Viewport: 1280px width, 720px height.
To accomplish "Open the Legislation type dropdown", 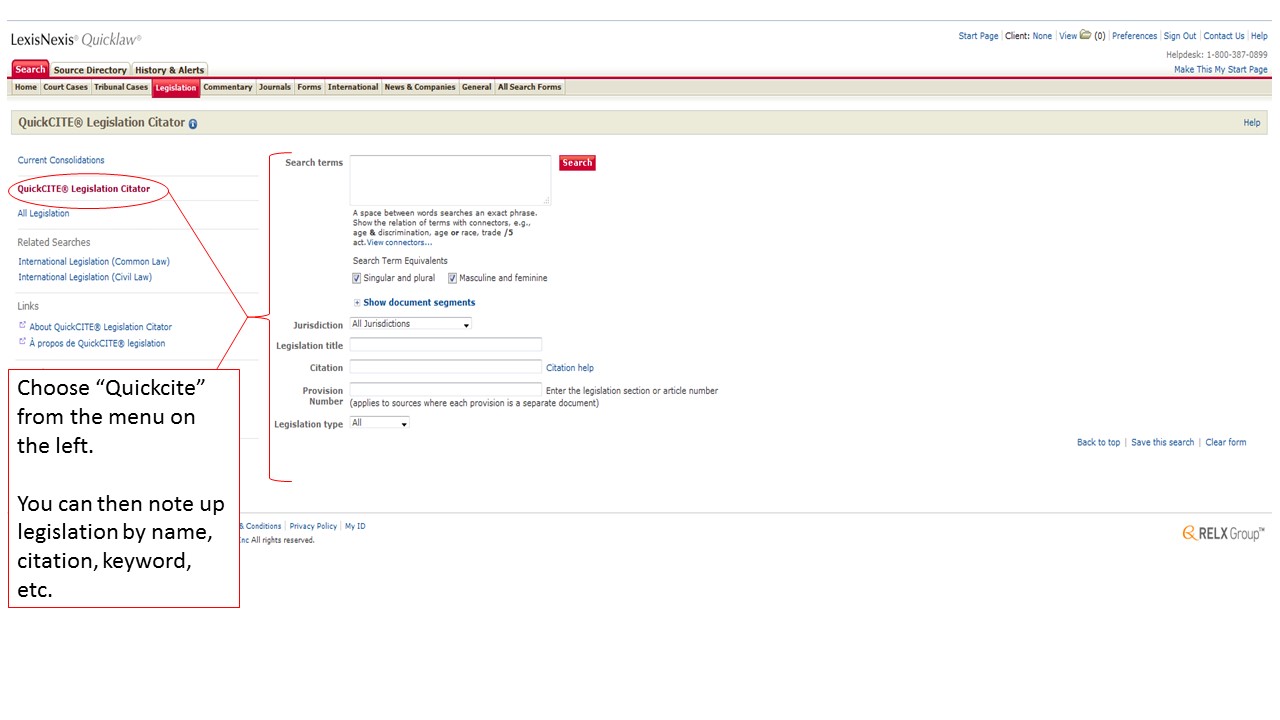I will coord(379,423).
